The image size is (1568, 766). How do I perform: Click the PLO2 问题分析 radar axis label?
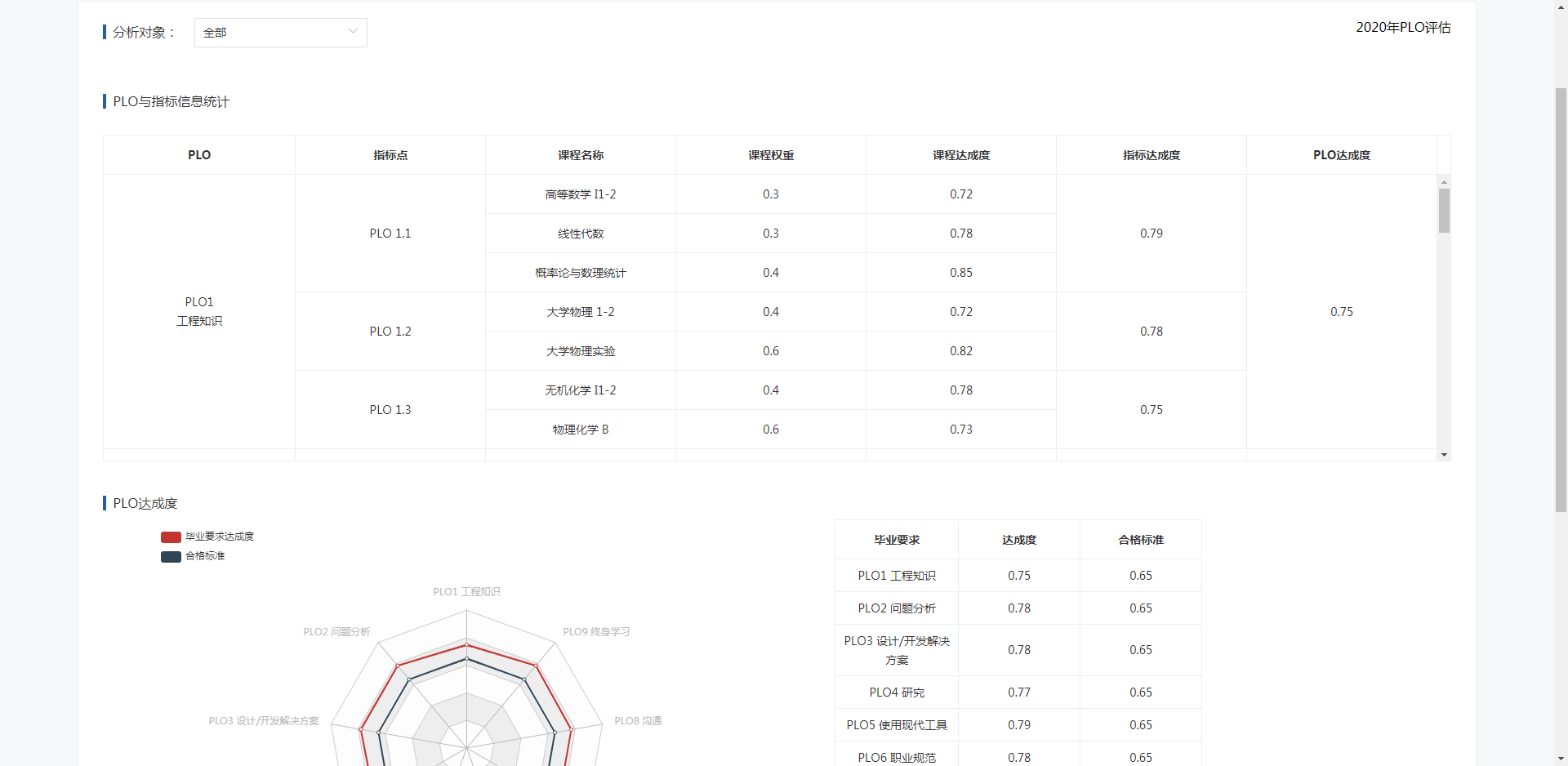(336, 632)
